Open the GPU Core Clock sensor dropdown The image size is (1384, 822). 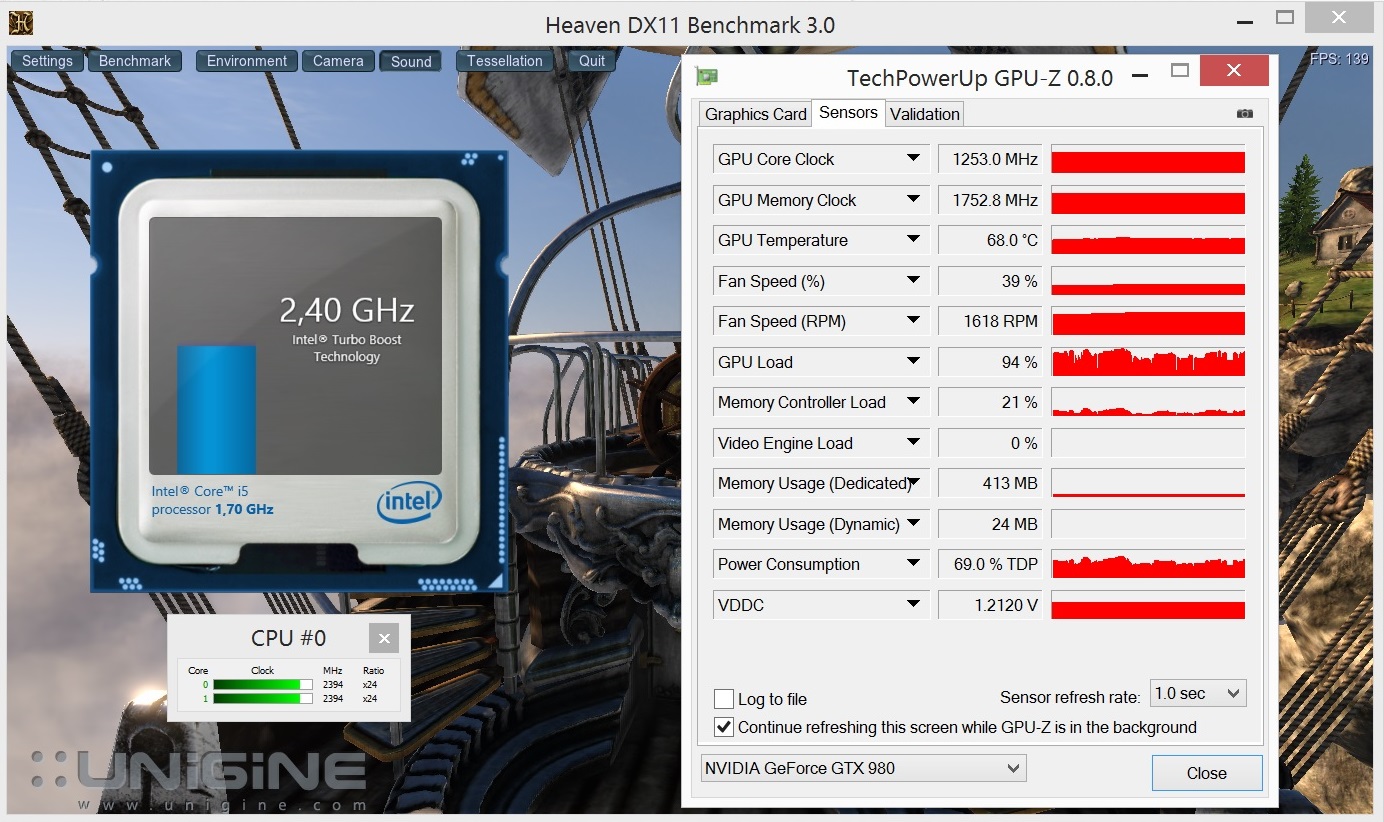click(913, 159)
